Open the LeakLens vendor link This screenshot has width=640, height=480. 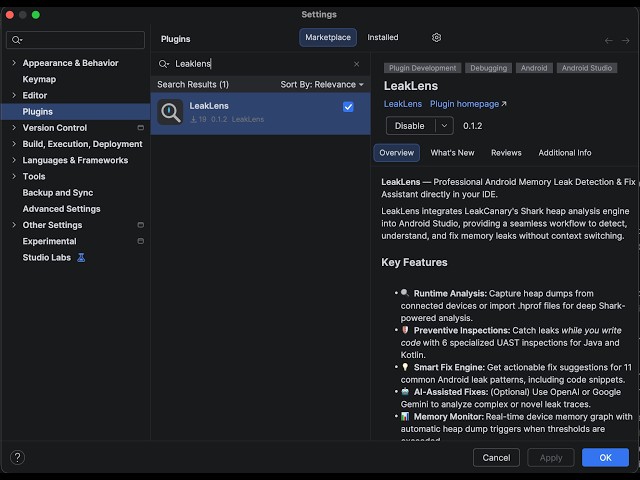(402, 104)
